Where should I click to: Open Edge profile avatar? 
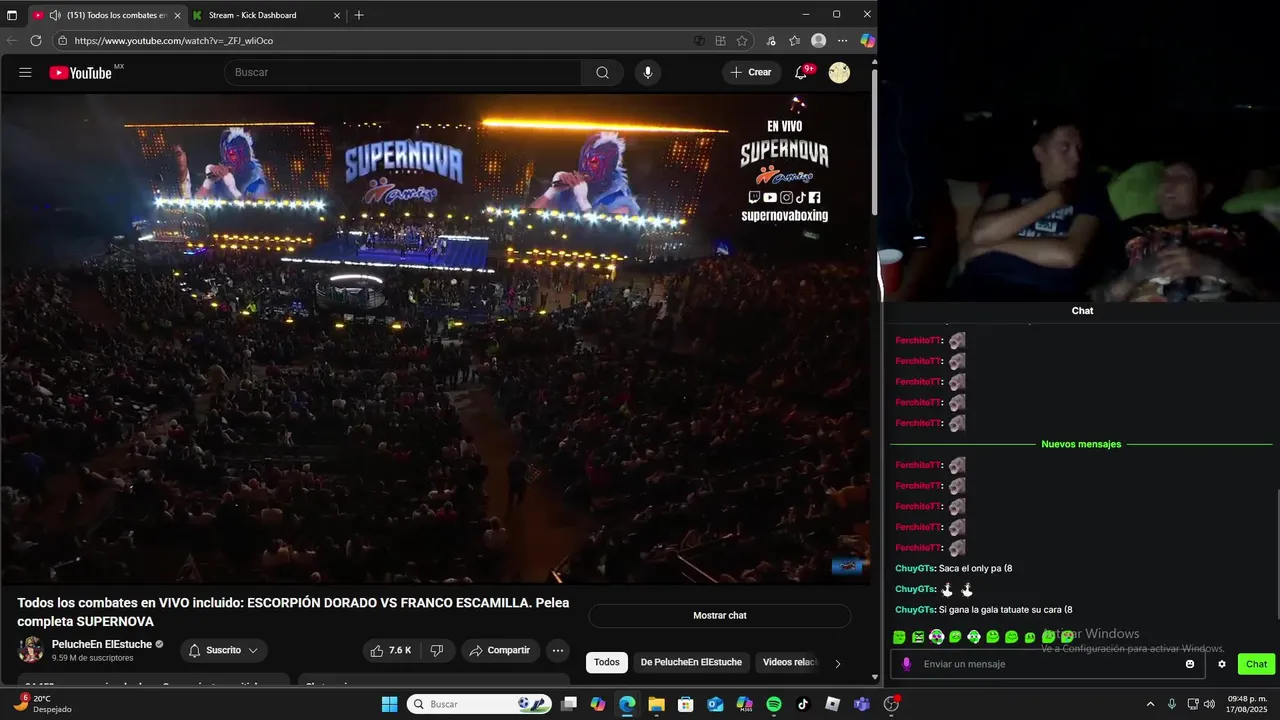click(x=819, y=41)
